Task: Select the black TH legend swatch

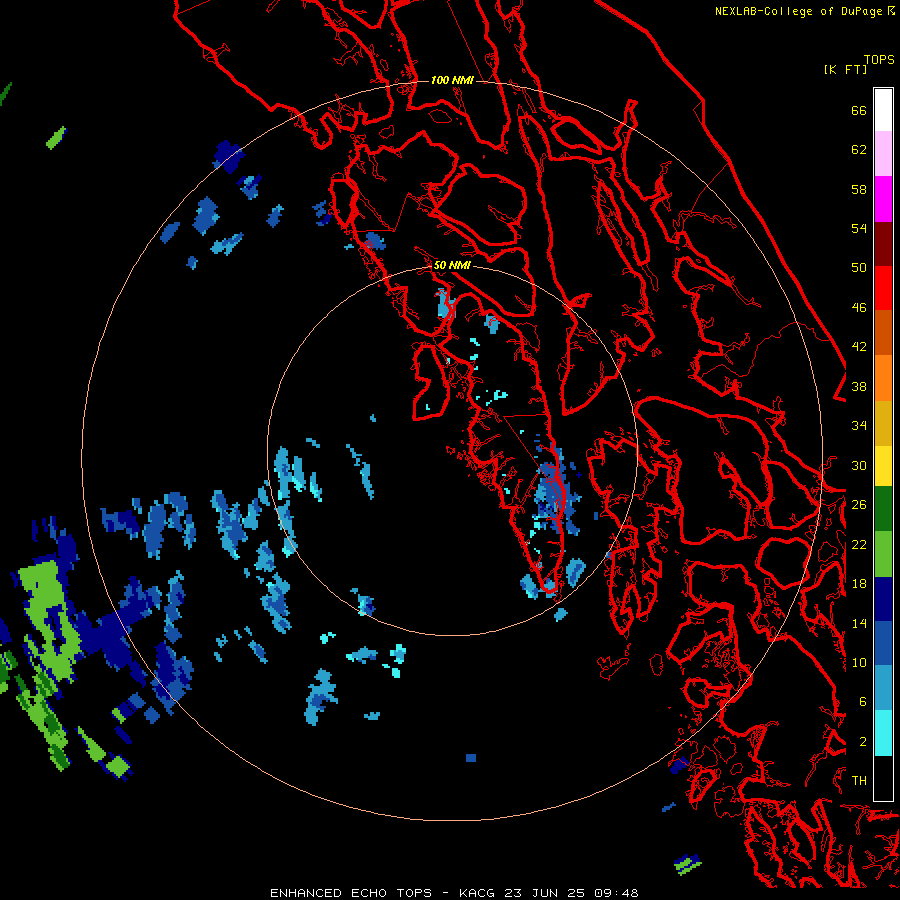Action: (x=883, y=778)
